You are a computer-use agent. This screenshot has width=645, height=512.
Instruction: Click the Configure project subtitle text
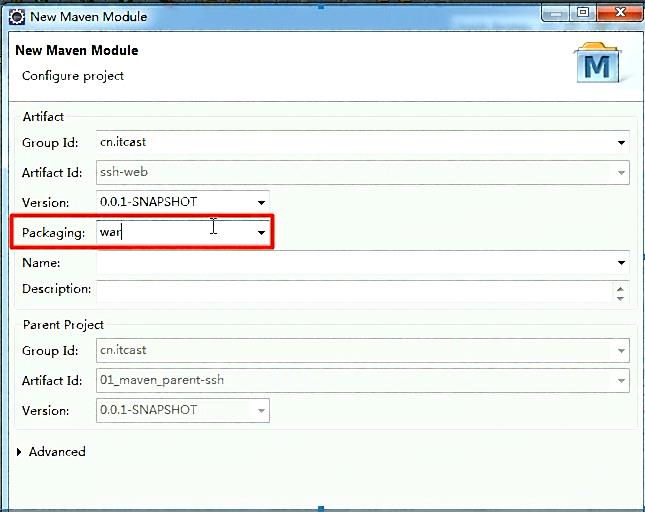pos(73,76)
